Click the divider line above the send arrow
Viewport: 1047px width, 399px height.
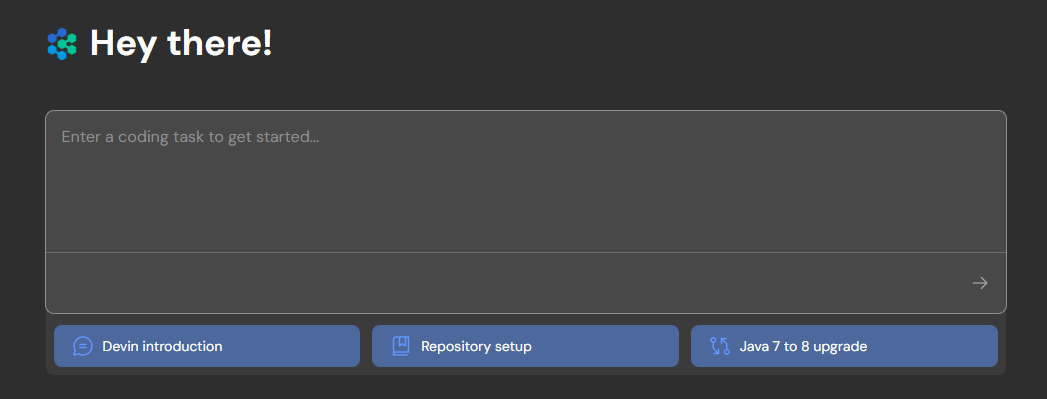coord(526,252)
